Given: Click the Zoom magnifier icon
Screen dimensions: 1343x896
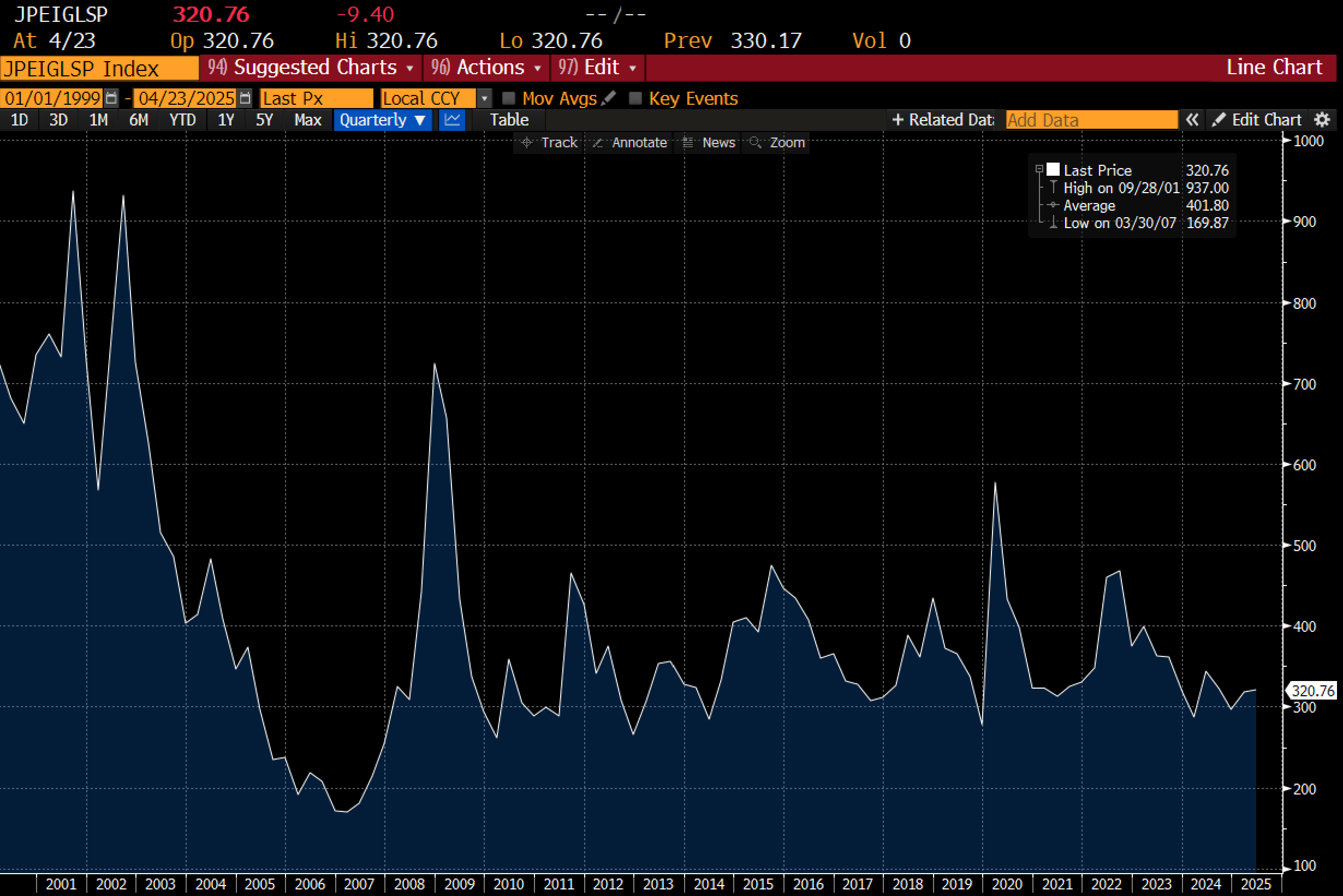Looking at the screenshot, I should pyautogui.click(x=755, y=142).
